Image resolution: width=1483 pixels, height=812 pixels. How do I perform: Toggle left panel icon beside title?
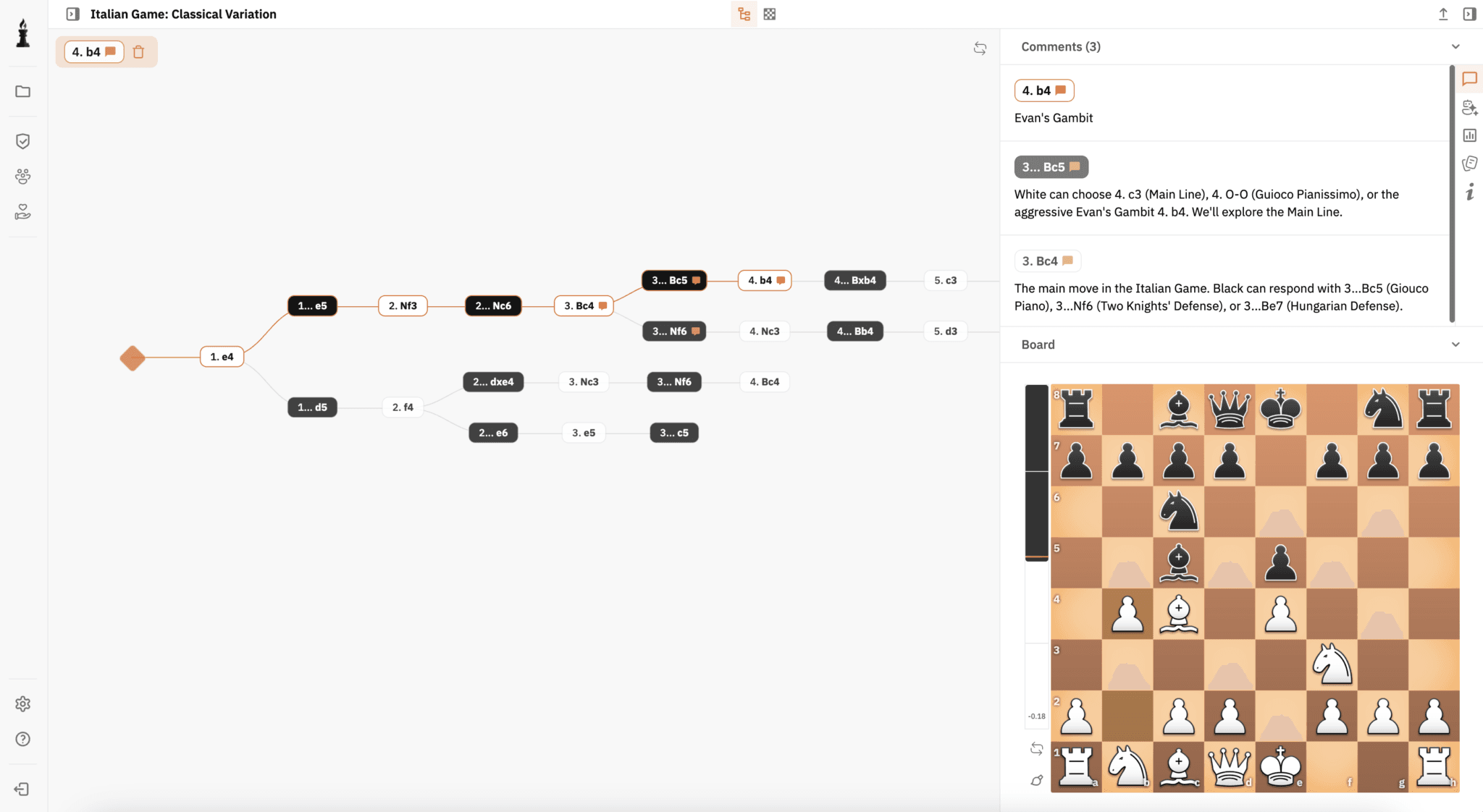[x=72, y=14]
